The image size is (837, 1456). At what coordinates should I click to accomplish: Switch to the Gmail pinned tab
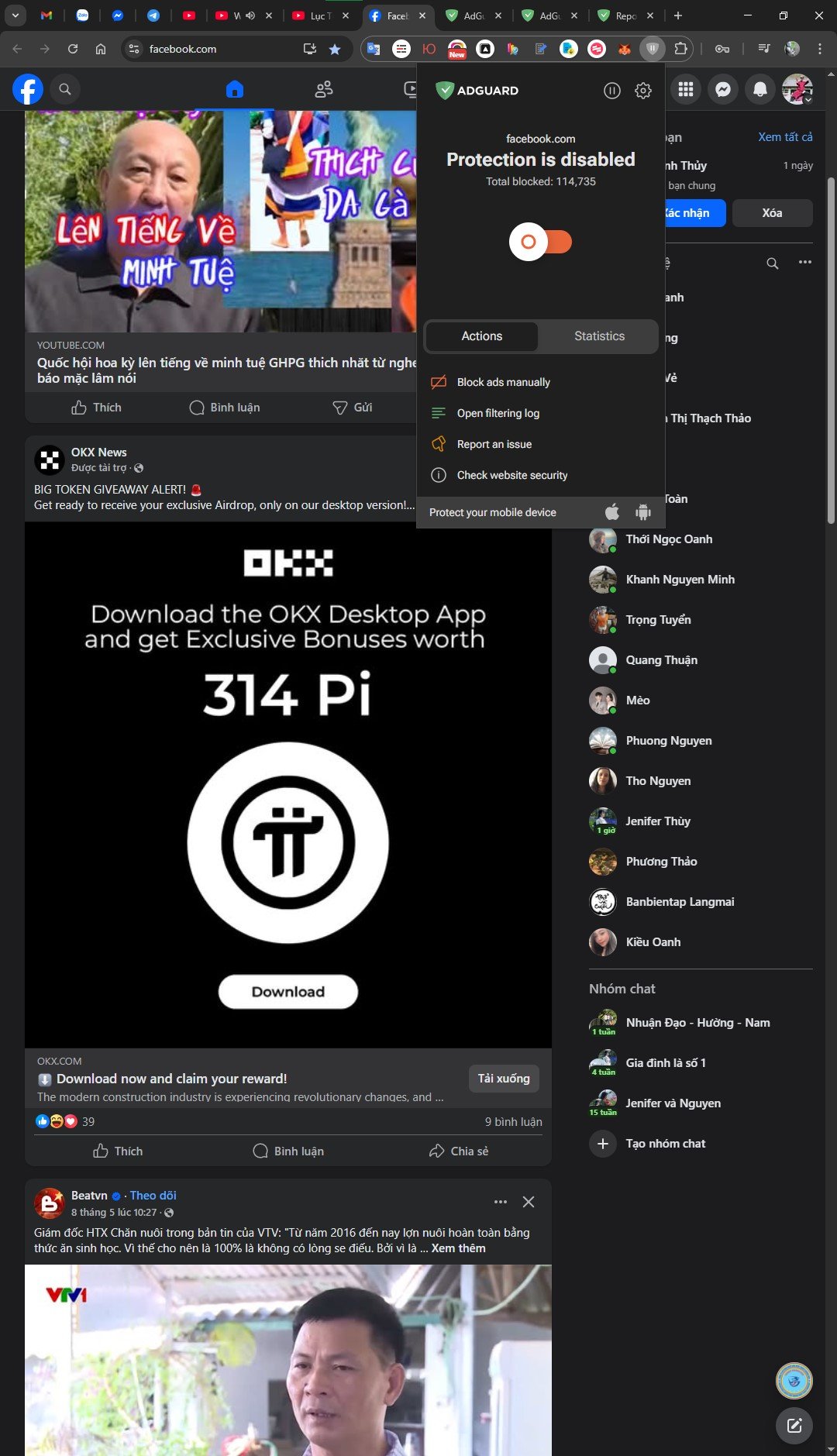[46, 15]
